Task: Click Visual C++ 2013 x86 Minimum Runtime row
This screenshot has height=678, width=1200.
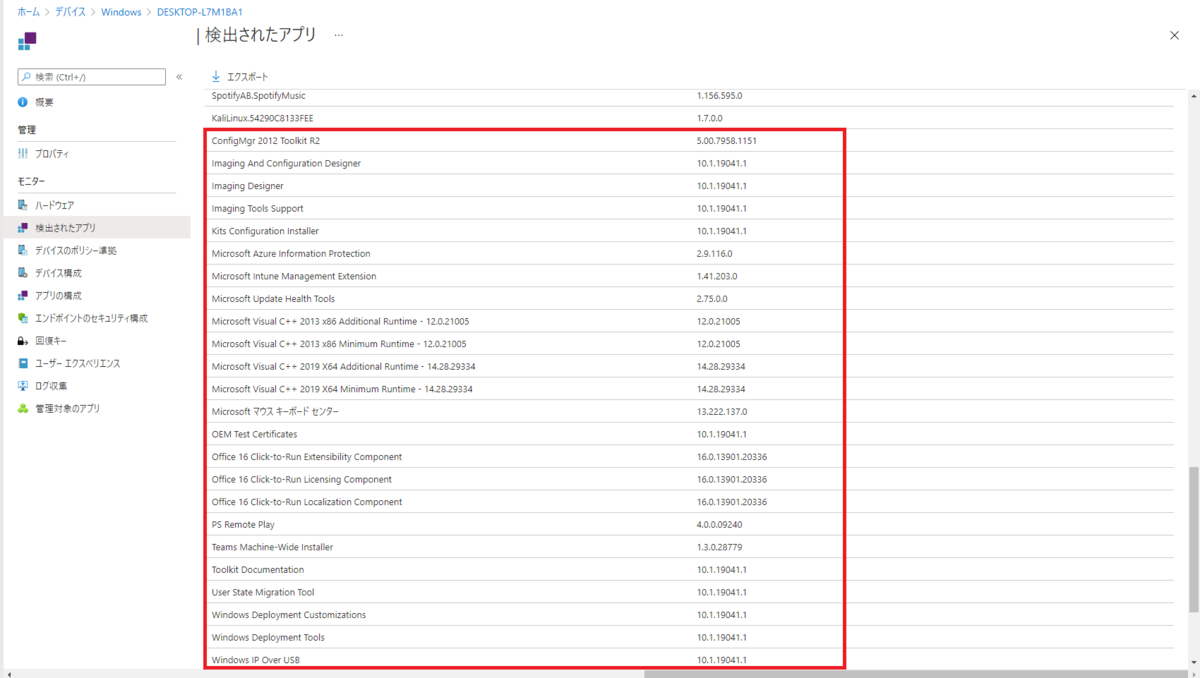Action: click(x=692, y=344)
